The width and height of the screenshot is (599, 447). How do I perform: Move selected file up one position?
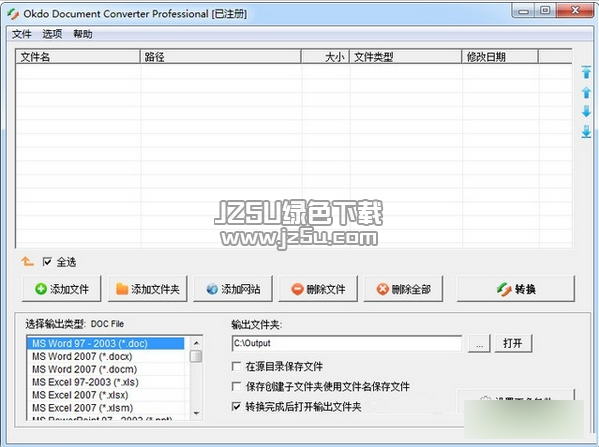(586, 92)
